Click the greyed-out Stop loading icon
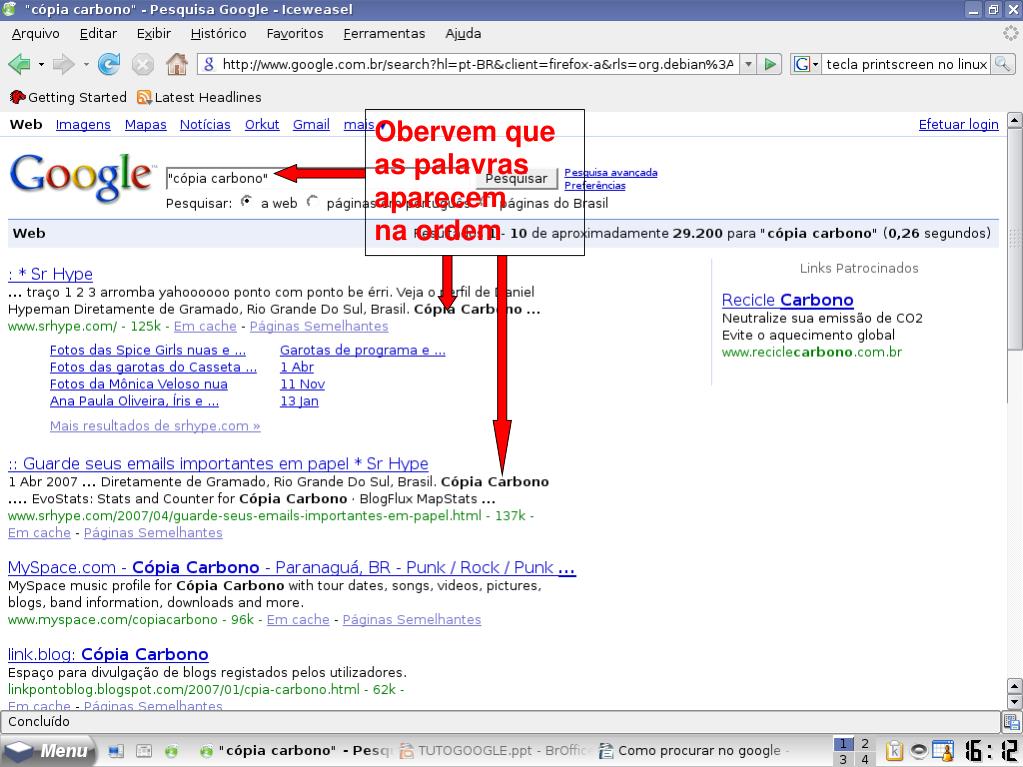Viewport: 1023px width, 767px height. pos(143,64)
